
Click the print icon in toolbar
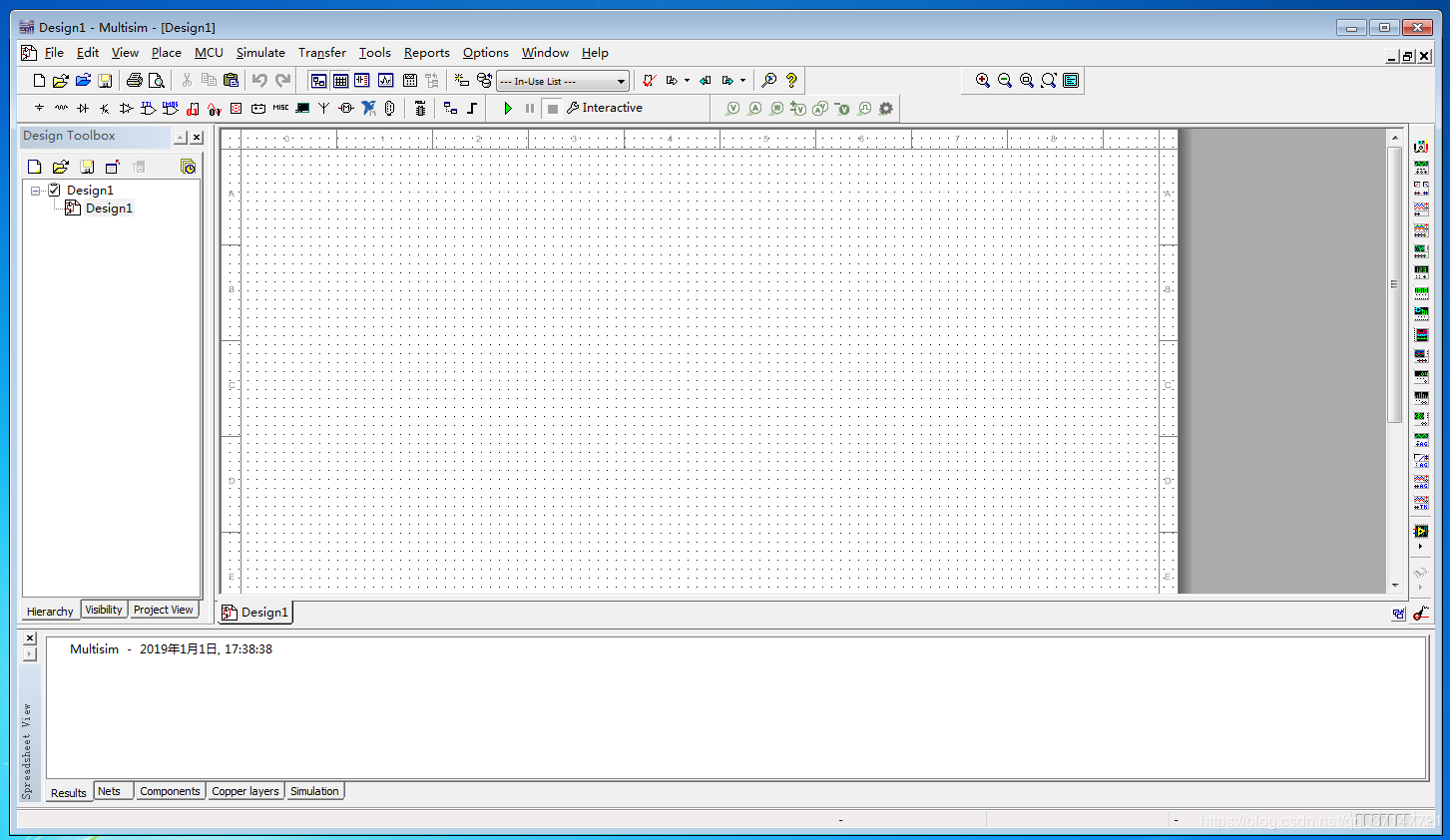[x=134, y=81]
